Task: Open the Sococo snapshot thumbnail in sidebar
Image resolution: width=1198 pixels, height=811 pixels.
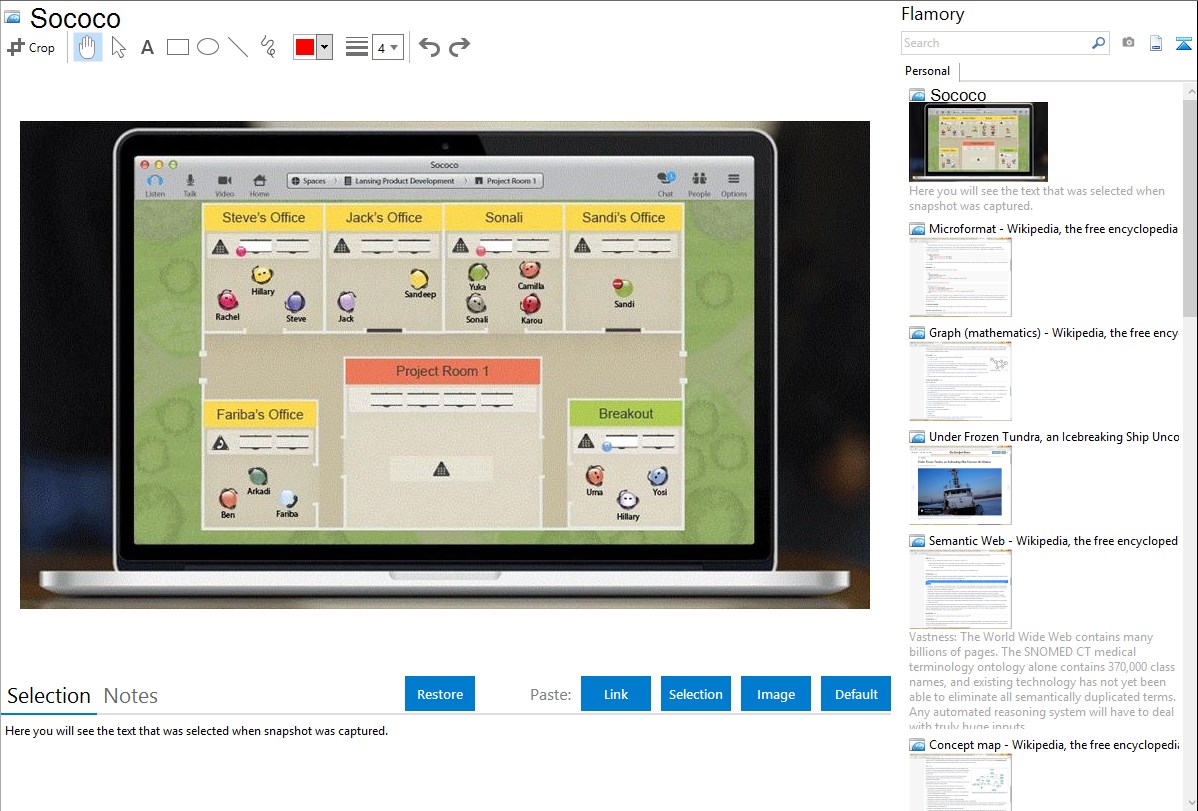Action: (x=978, y=141)
